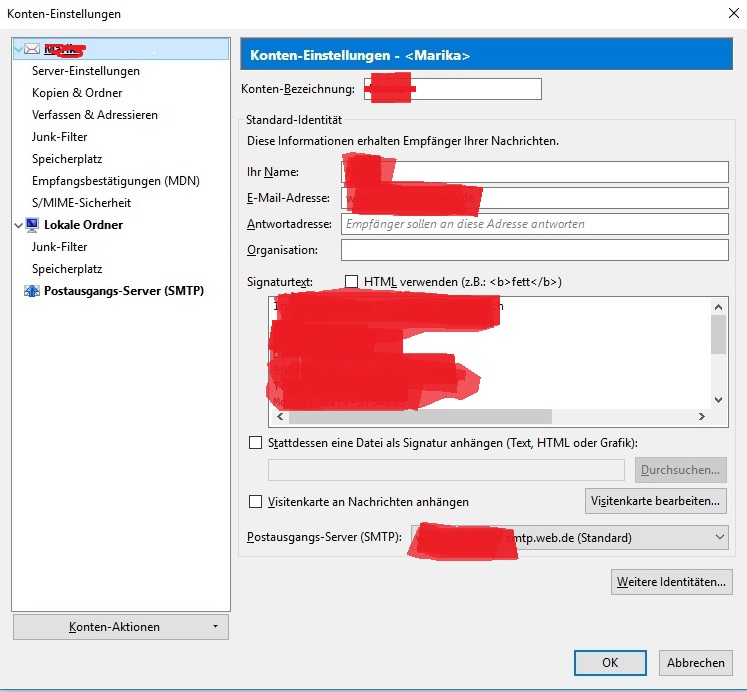This screenshot has height=692, width=747.
Task: Confirm settings with the OK button
Action: pos(610,662)
